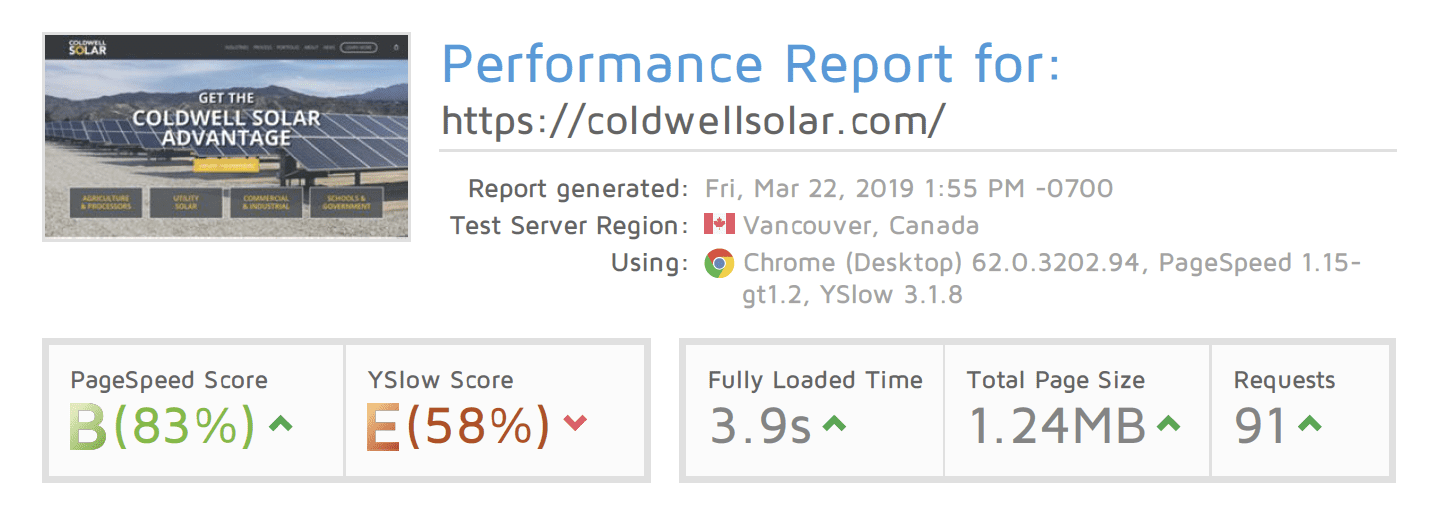Click the Chrome browser icon
The height and width of the screenshot is (506, 1438).
(x=719, y=263)
